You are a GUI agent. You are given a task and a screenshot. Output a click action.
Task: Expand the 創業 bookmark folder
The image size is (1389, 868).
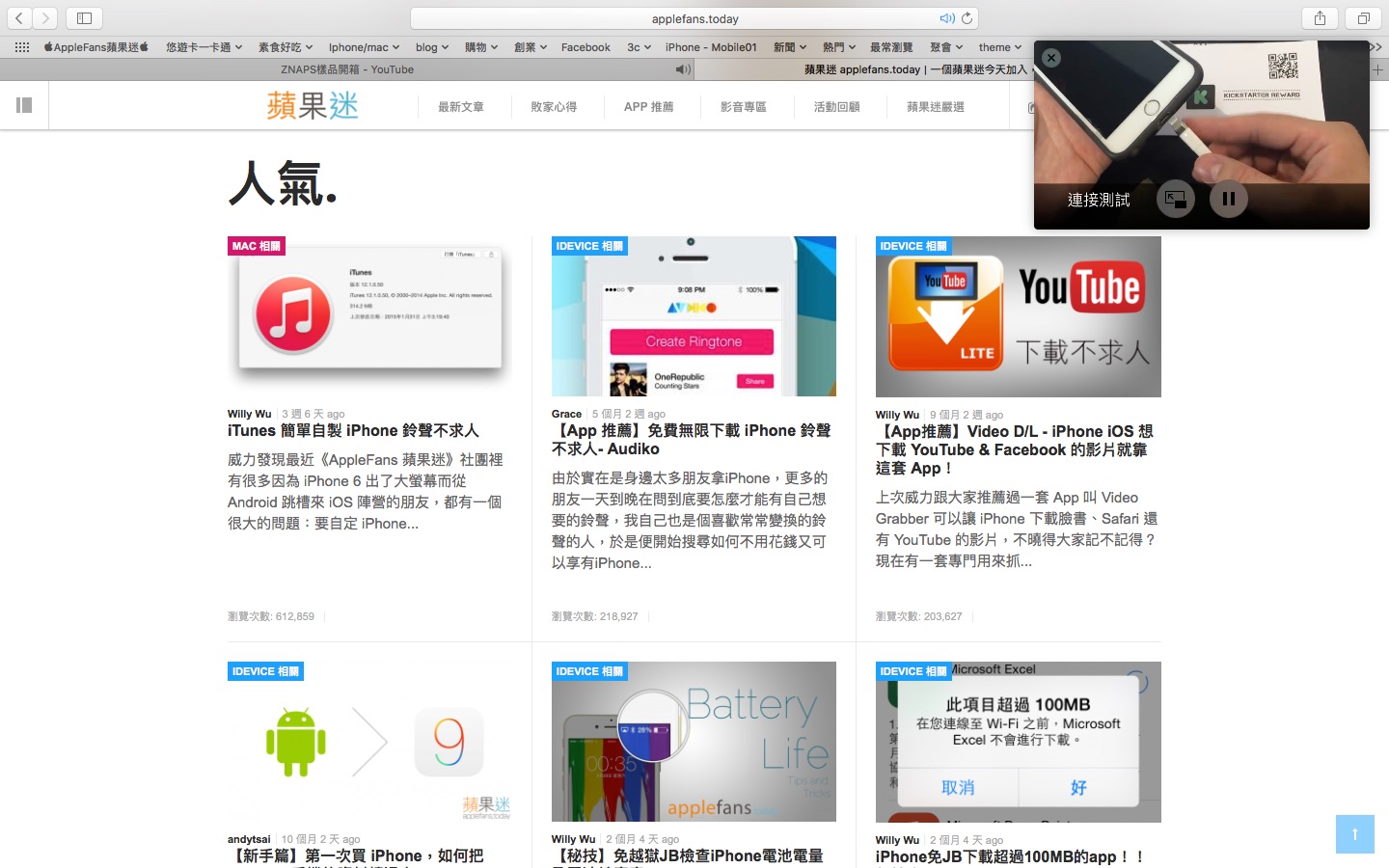coord(531,47)
